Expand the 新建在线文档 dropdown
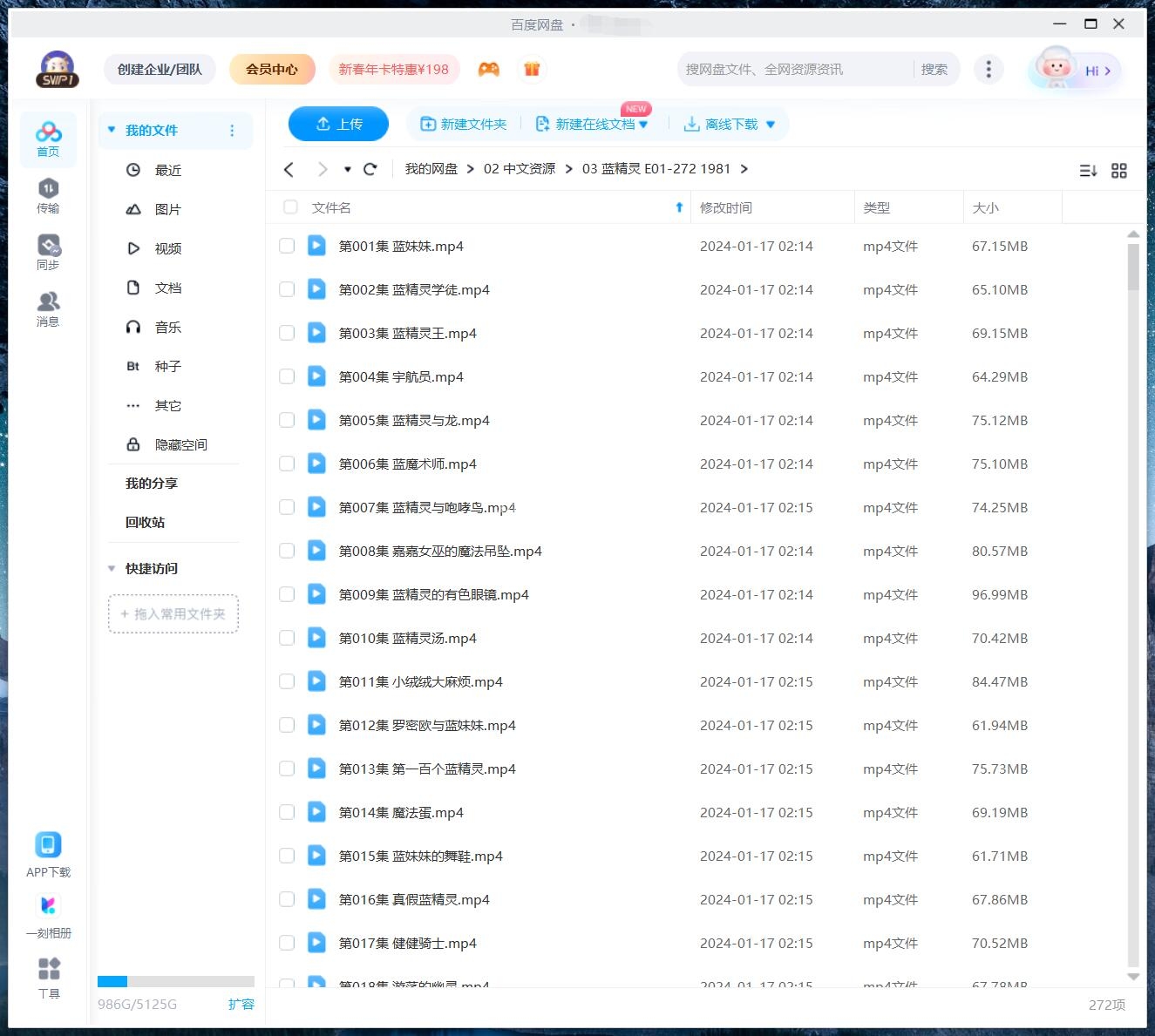1155x1036 pixels. (x=645, y=124)
